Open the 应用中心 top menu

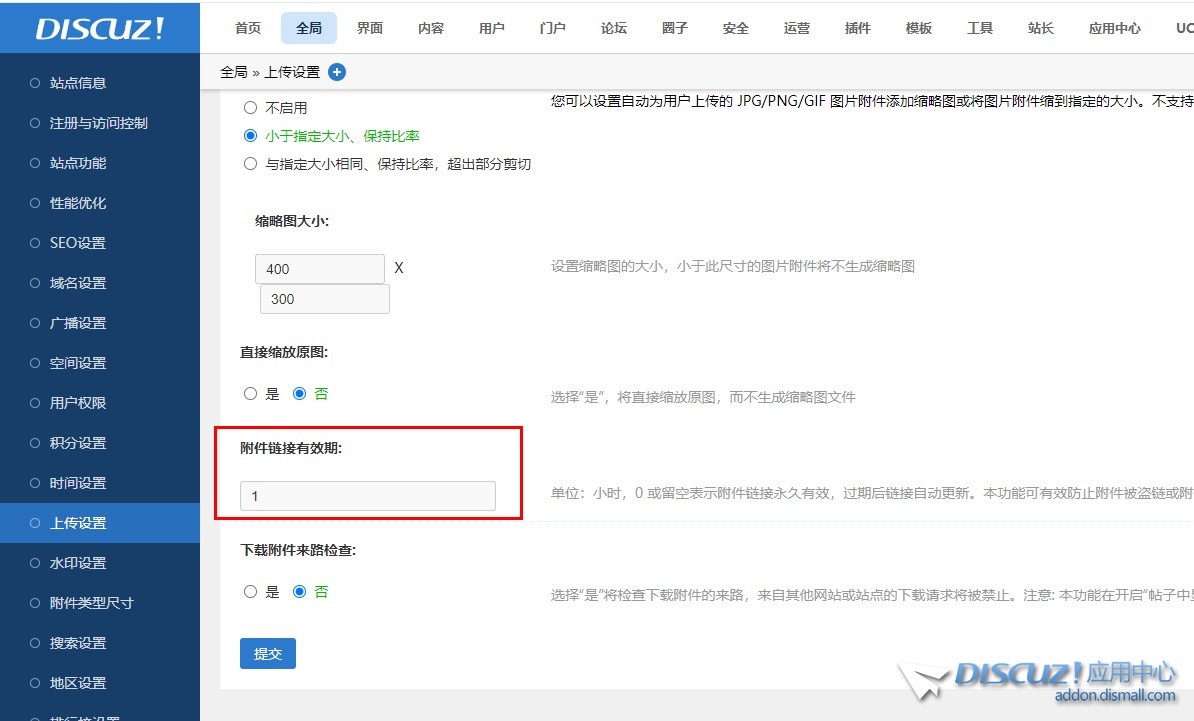tap(1114, 28)
